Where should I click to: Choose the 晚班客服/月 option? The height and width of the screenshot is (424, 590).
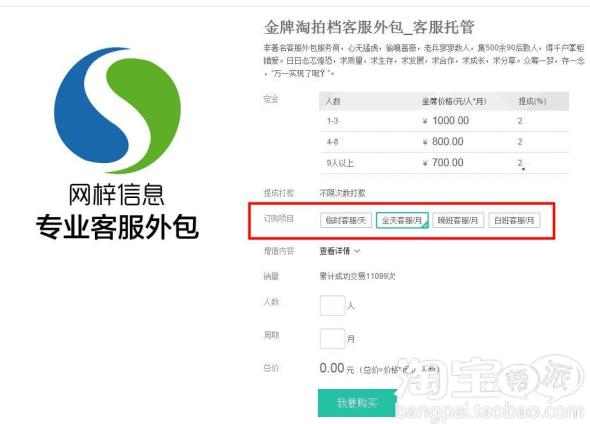458,220
